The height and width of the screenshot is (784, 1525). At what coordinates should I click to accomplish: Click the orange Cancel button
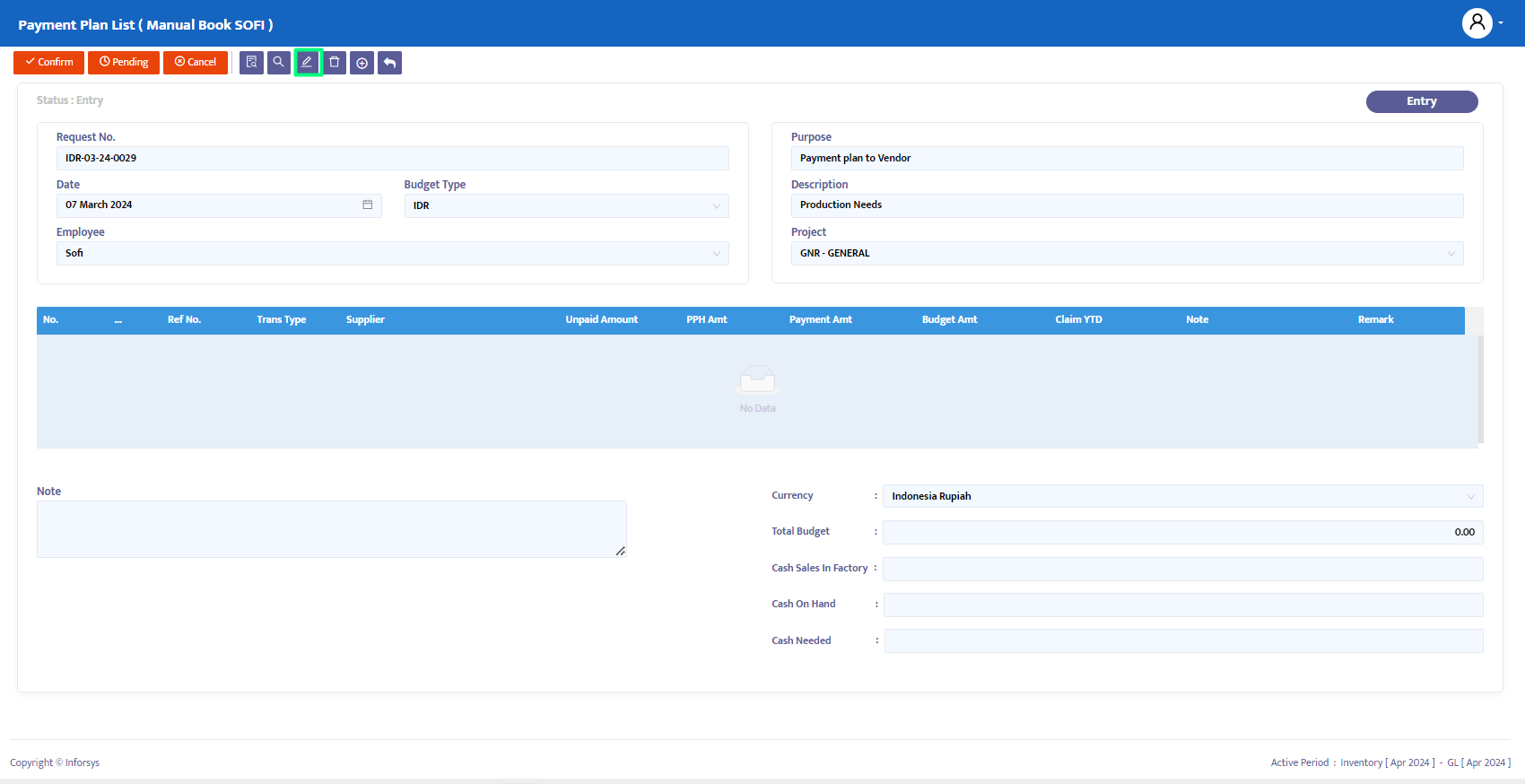tap(196, 63)
